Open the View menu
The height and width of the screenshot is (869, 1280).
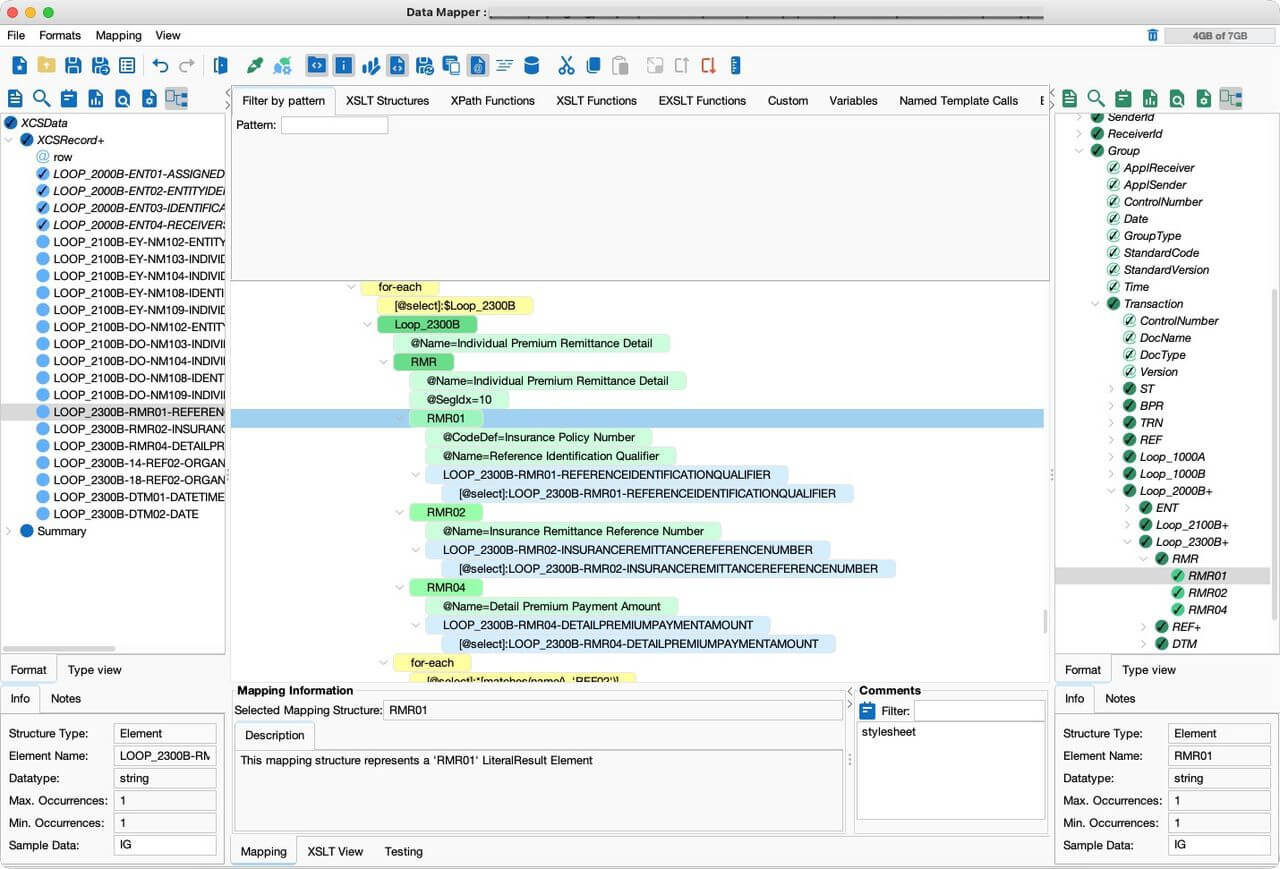[168, 35]
